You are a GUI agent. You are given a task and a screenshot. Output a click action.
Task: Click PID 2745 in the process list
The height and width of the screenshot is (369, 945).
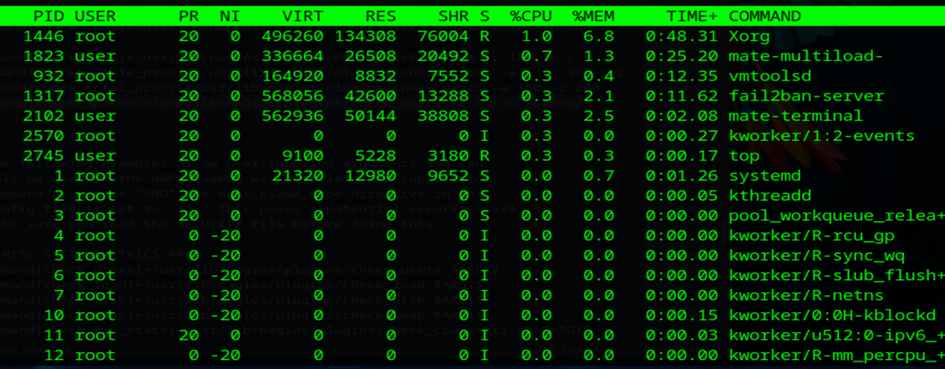coord(43,156)
